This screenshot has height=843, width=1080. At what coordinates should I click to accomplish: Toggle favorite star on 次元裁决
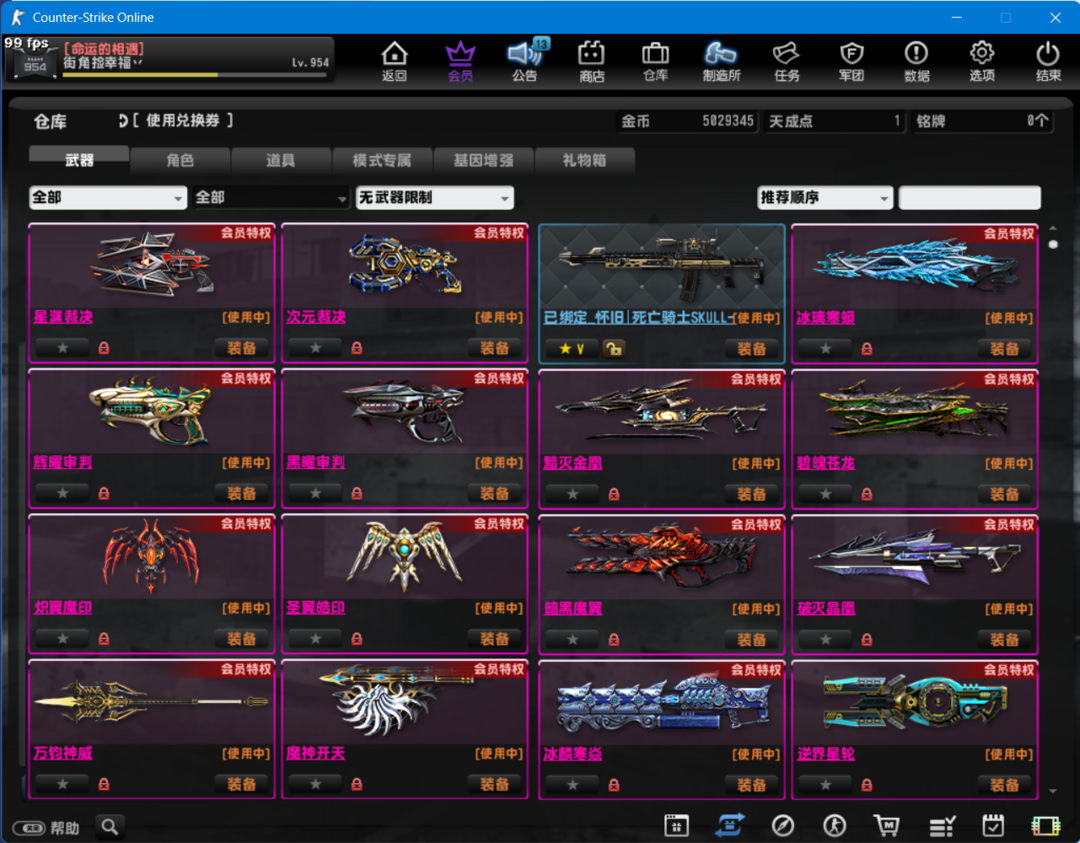[x=315, y=348]
